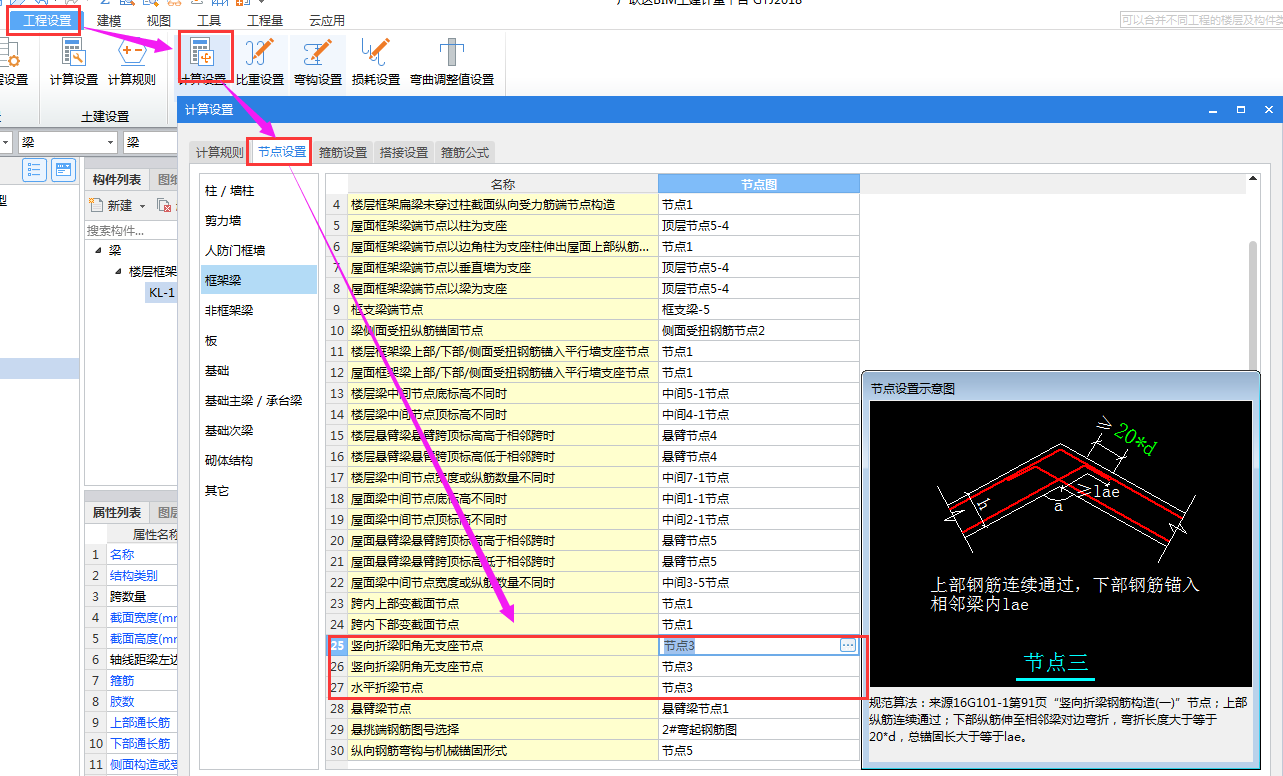The height and width of the screenshot is (776, 1283).
Task: Click 节点5 cell in row 30
Action: tap(759, 750)
